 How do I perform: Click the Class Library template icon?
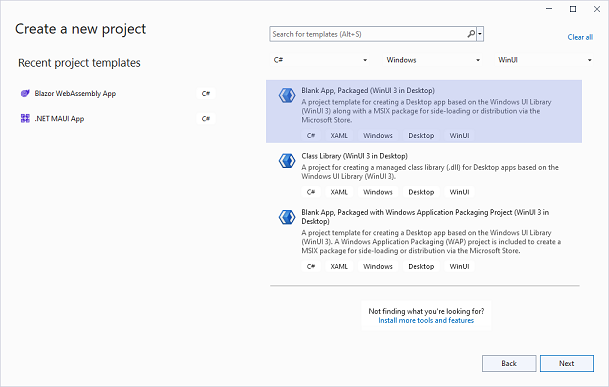(x=287, y=161)
